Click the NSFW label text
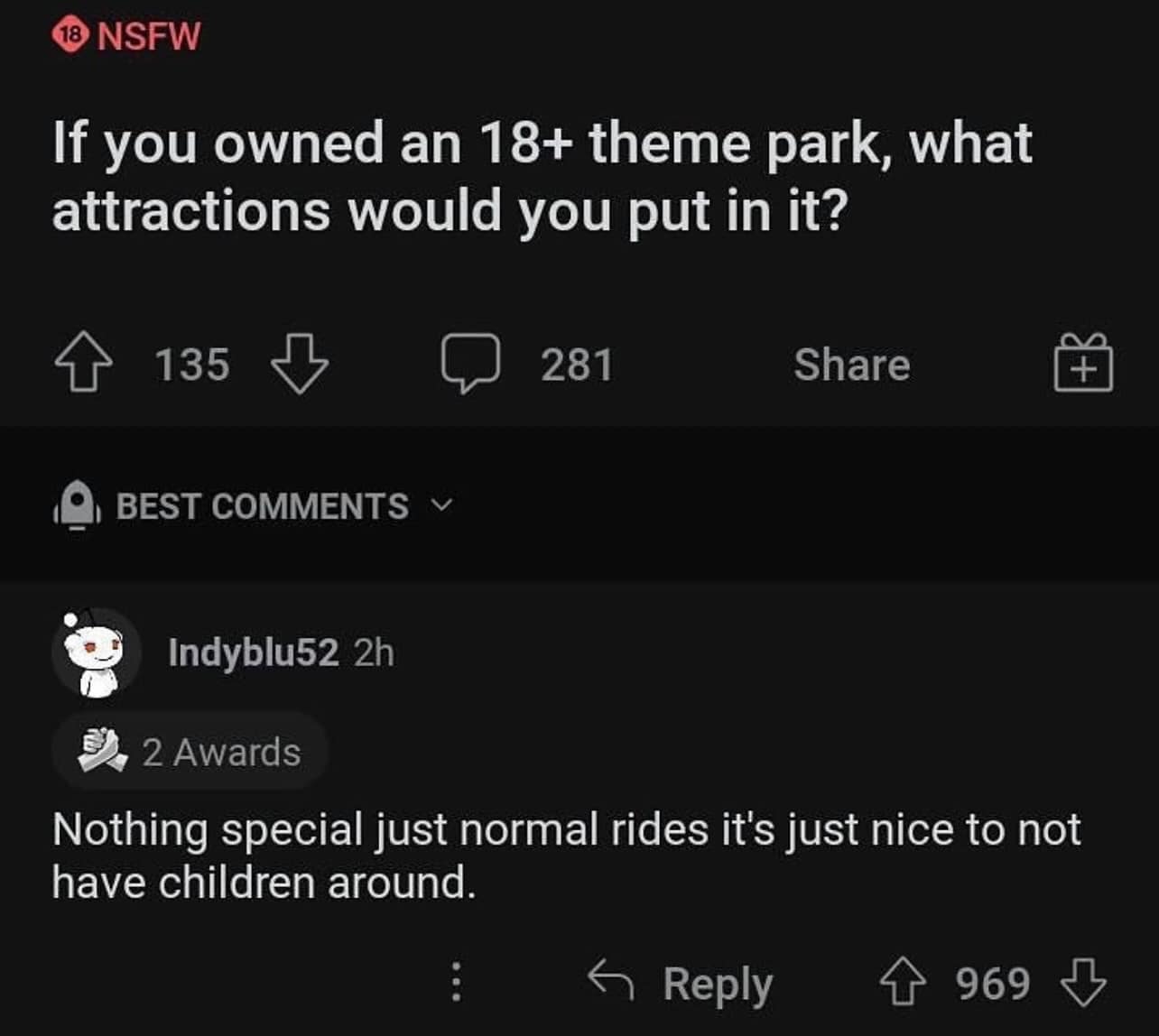The height and width of the screenshot is (1036, 1159). coord(149,36)
